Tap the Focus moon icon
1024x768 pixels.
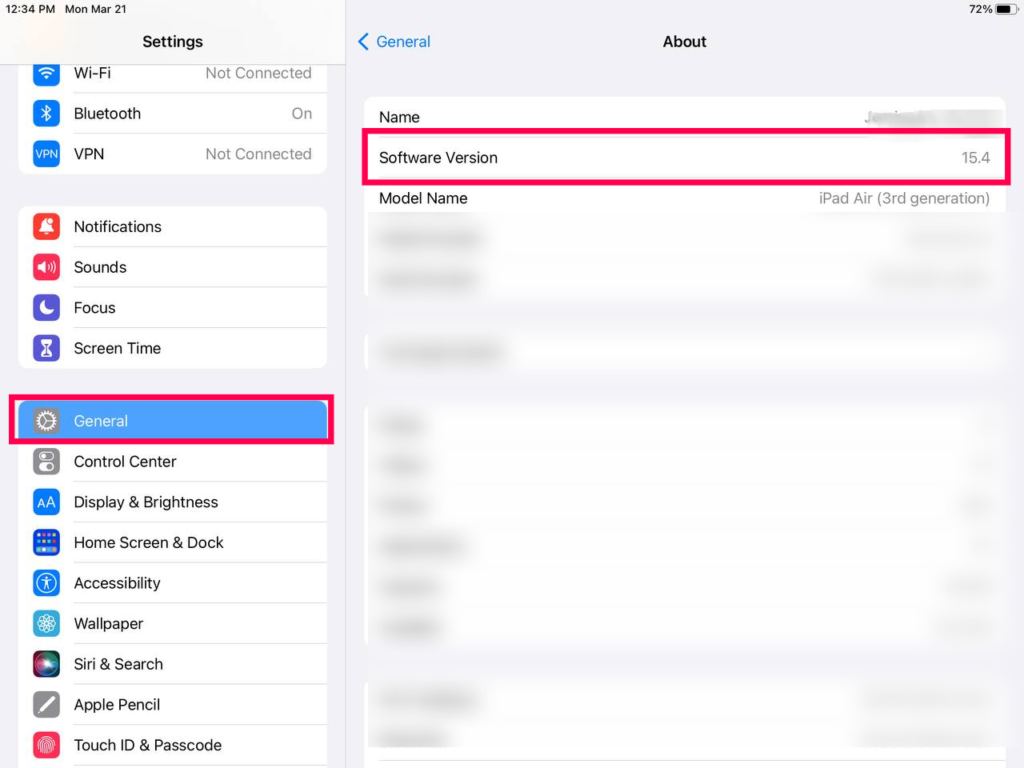tap(46, 308)
